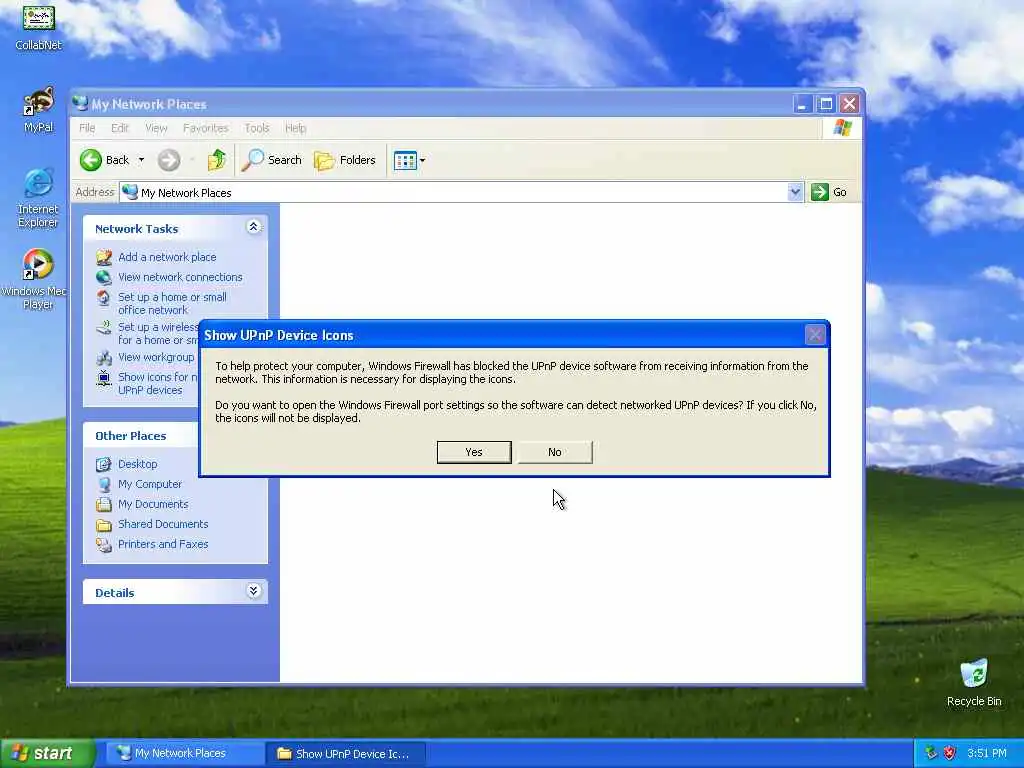Click the Show icons for UPnP devices icon

104,378
